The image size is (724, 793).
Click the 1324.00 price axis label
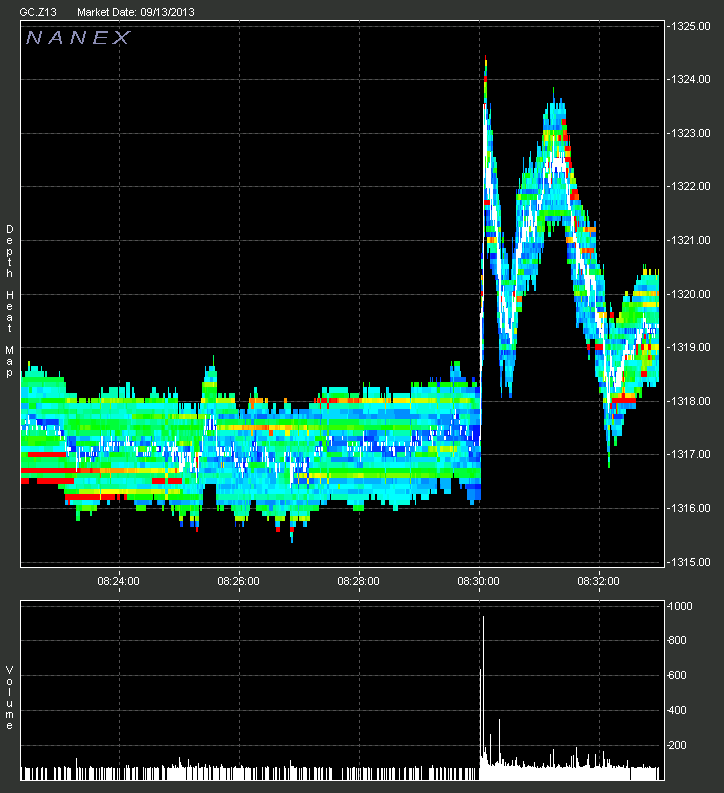pyautogui.click(x=691, y=79)
